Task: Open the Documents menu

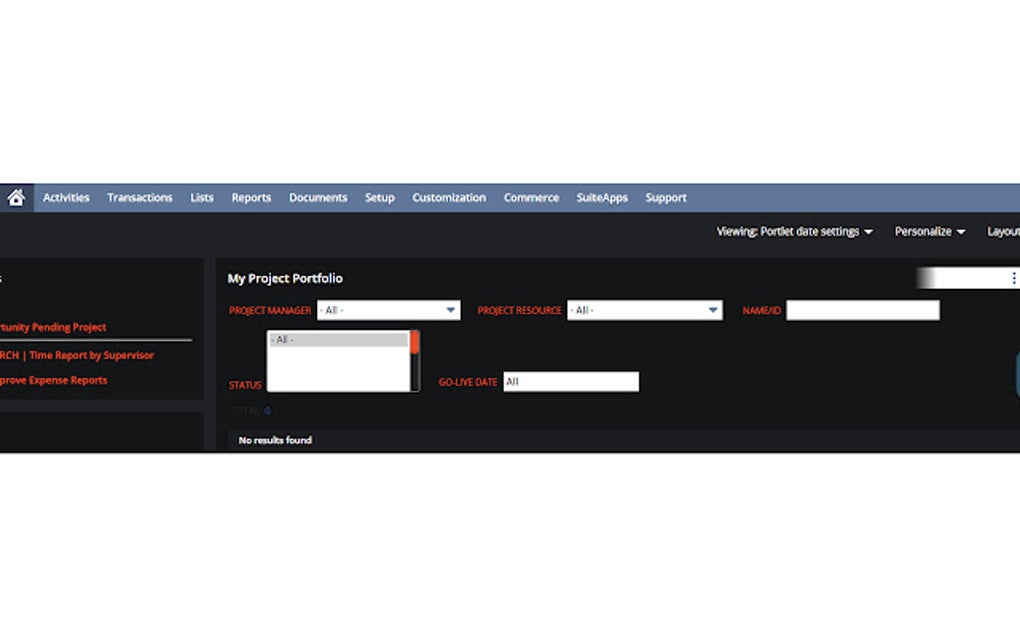Action: pyautogui.click(x=317, y=197)
